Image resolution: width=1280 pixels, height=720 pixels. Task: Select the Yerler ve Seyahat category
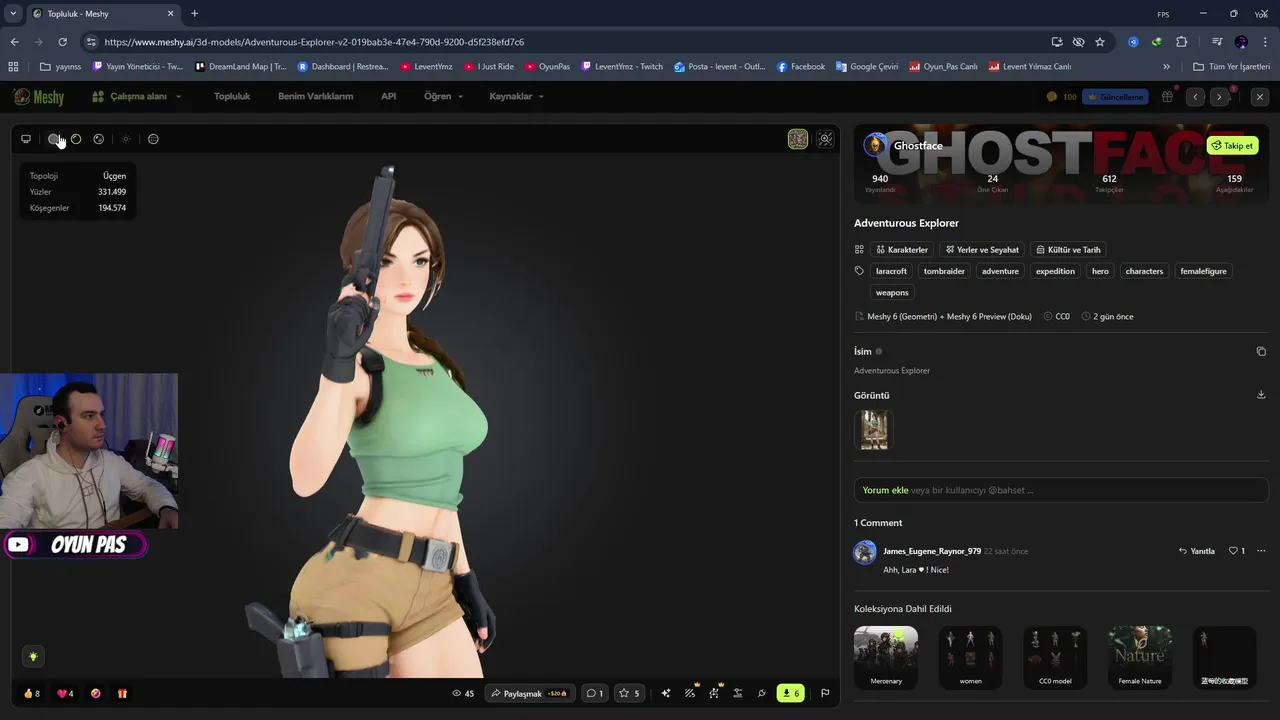tap(982, 250)
